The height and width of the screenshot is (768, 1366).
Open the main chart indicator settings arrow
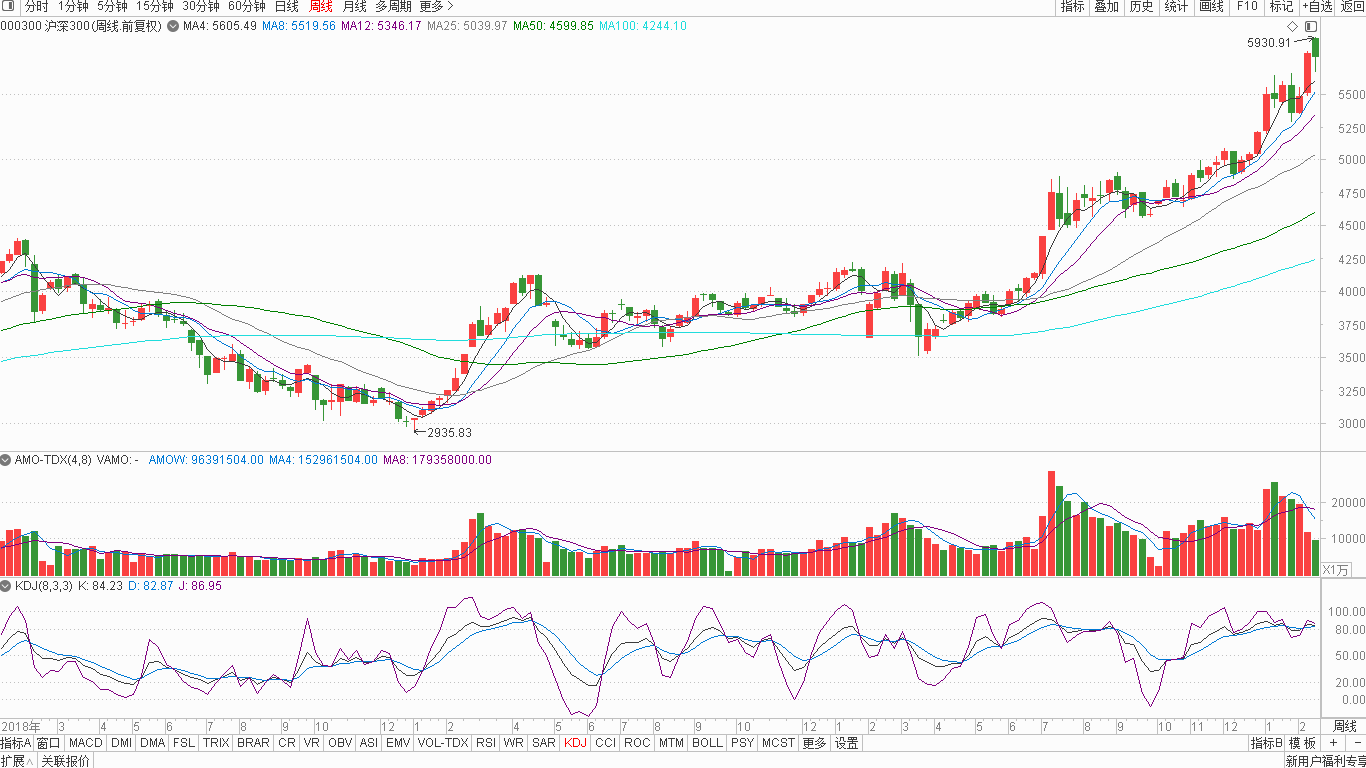[173, 26]
